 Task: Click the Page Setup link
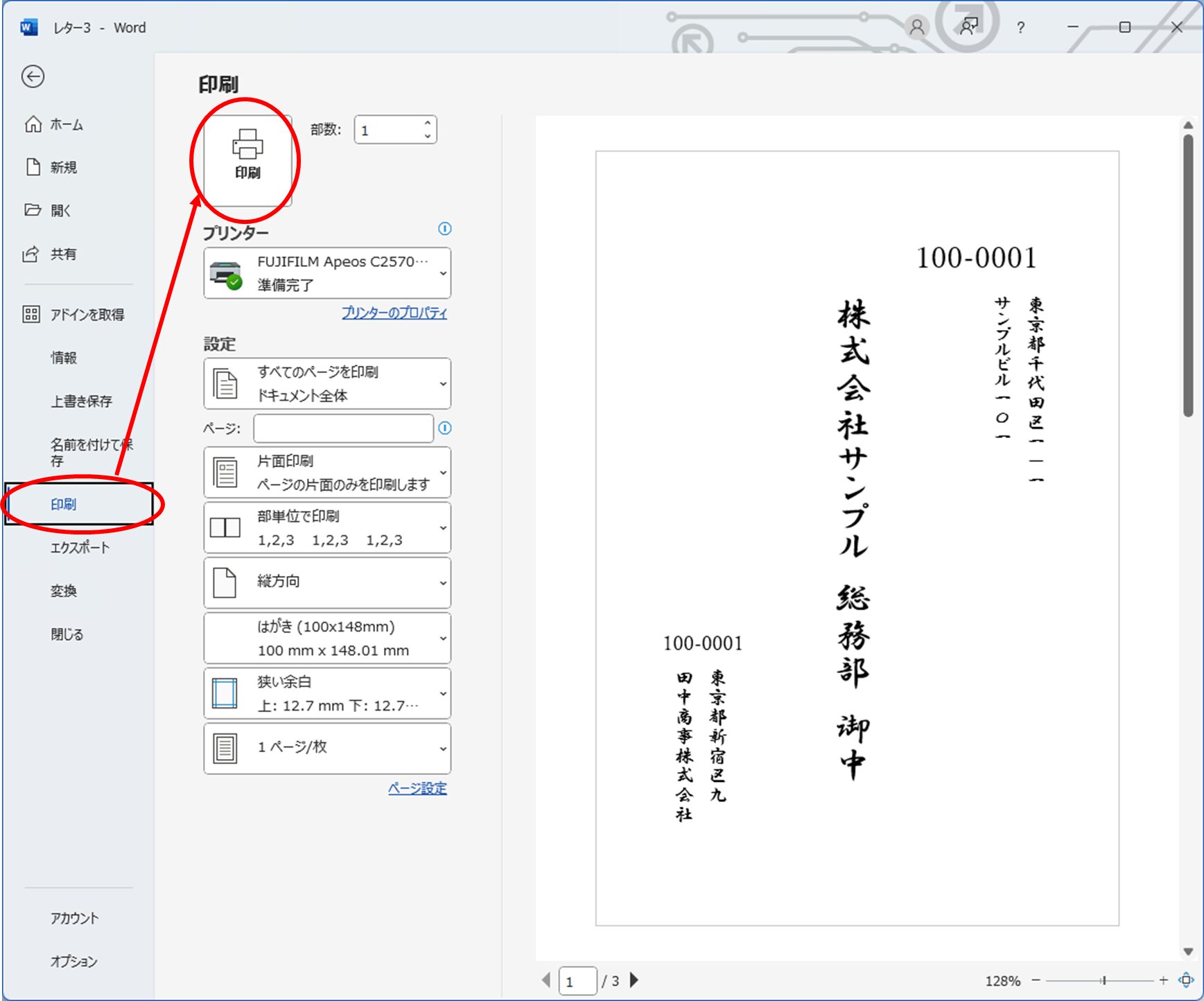pos(417,788)
